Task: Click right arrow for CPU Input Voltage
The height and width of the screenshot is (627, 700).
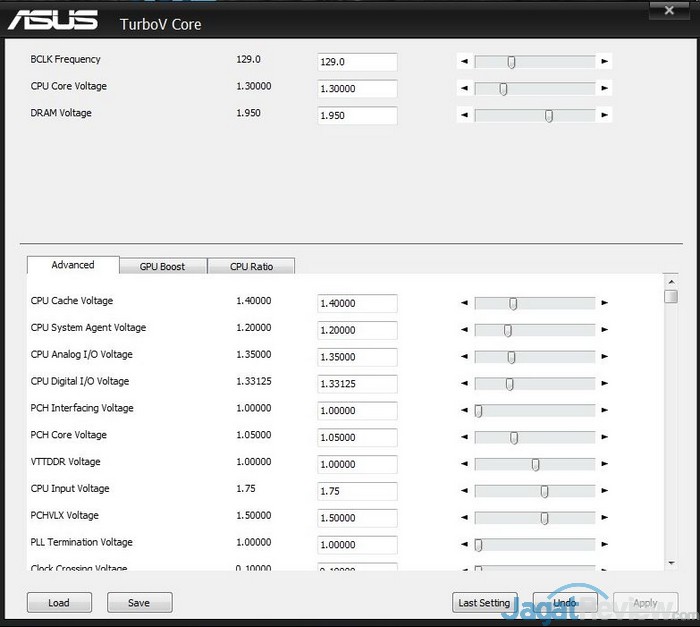Action: click(604, 492)
